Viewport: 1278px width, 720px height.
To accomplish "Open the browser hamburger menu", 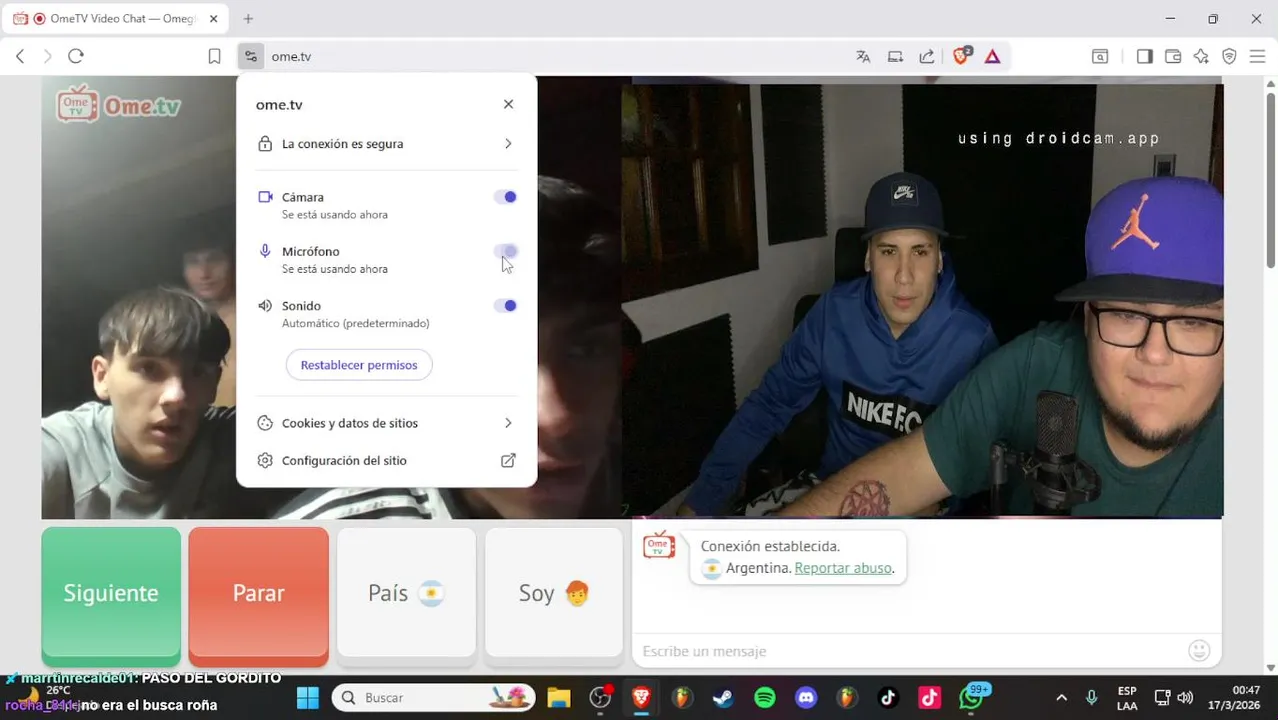I will click(x=1258, y=57).
